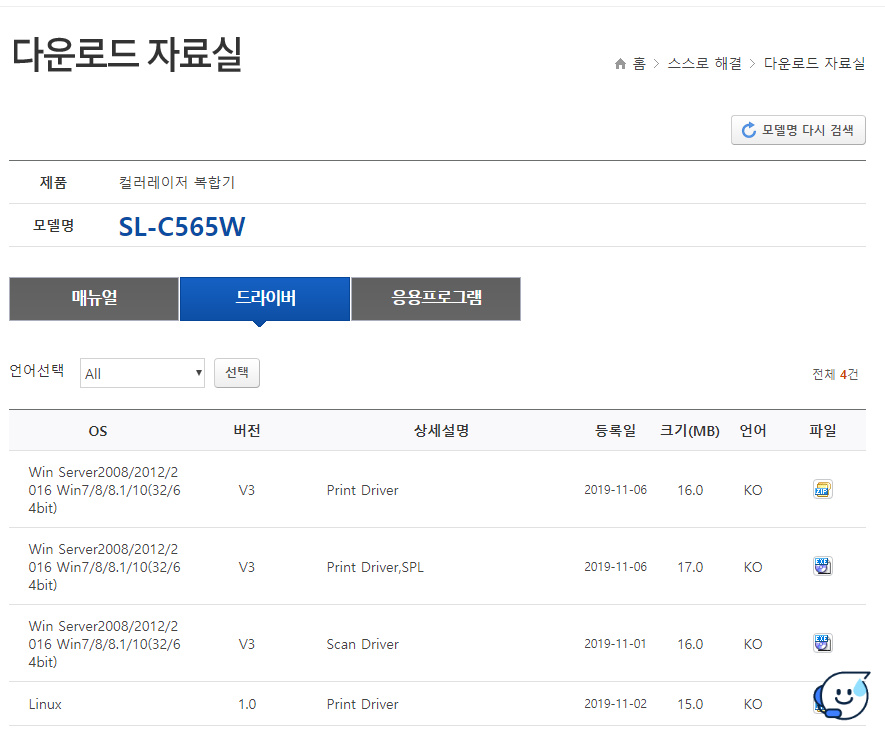This screenshot has height=737, width=885.
Task: Click the 선택 button
Action: [x=236, y=372]
